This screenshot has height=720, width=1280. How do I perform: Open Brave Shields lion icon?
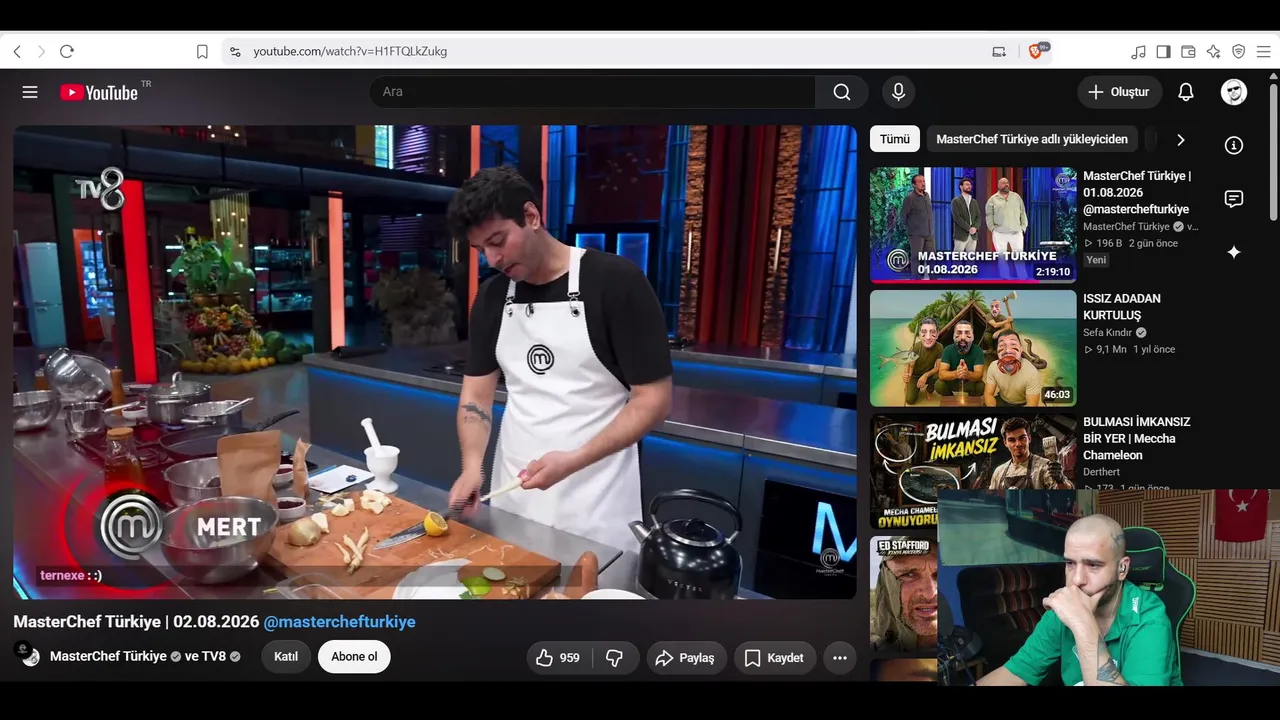pyautogui.click(x=1036, y=51)
